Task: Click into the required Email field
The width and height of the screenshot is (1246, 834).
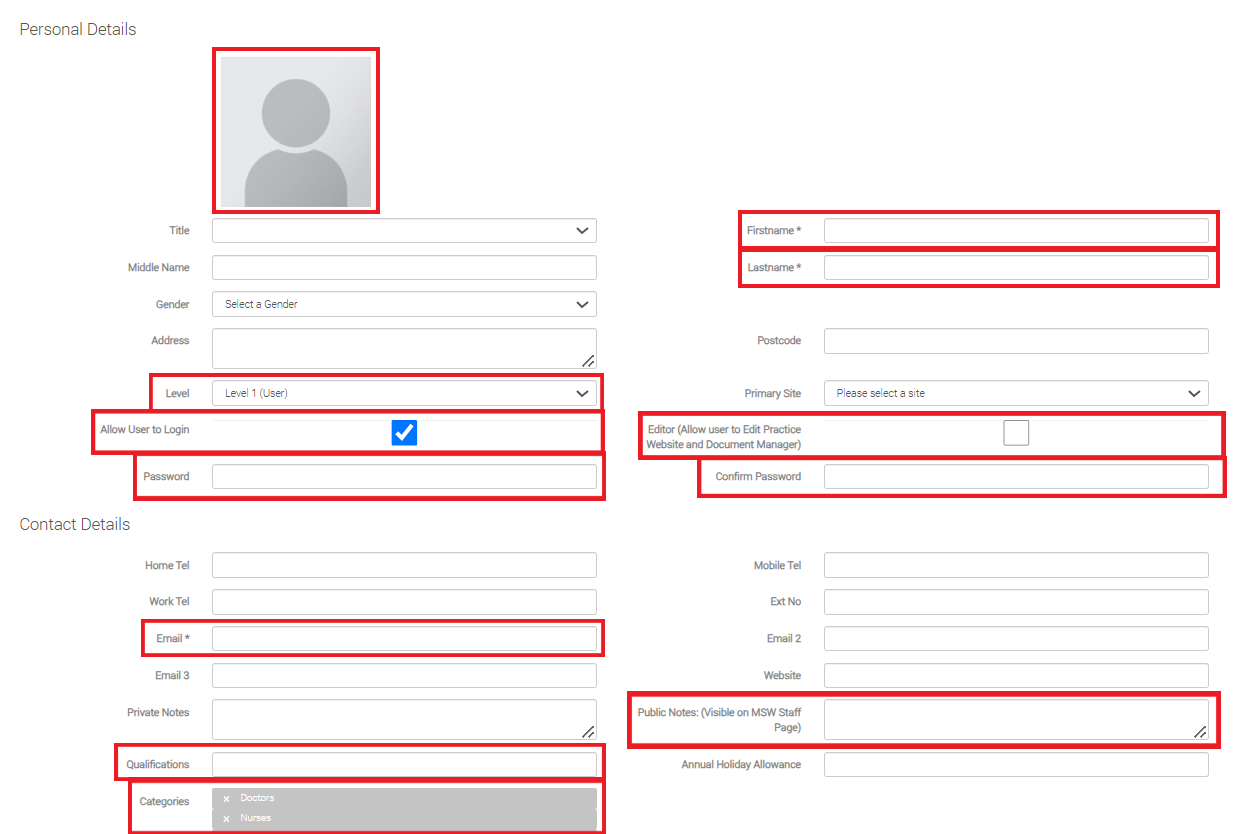Action: [x=403, y=638]
